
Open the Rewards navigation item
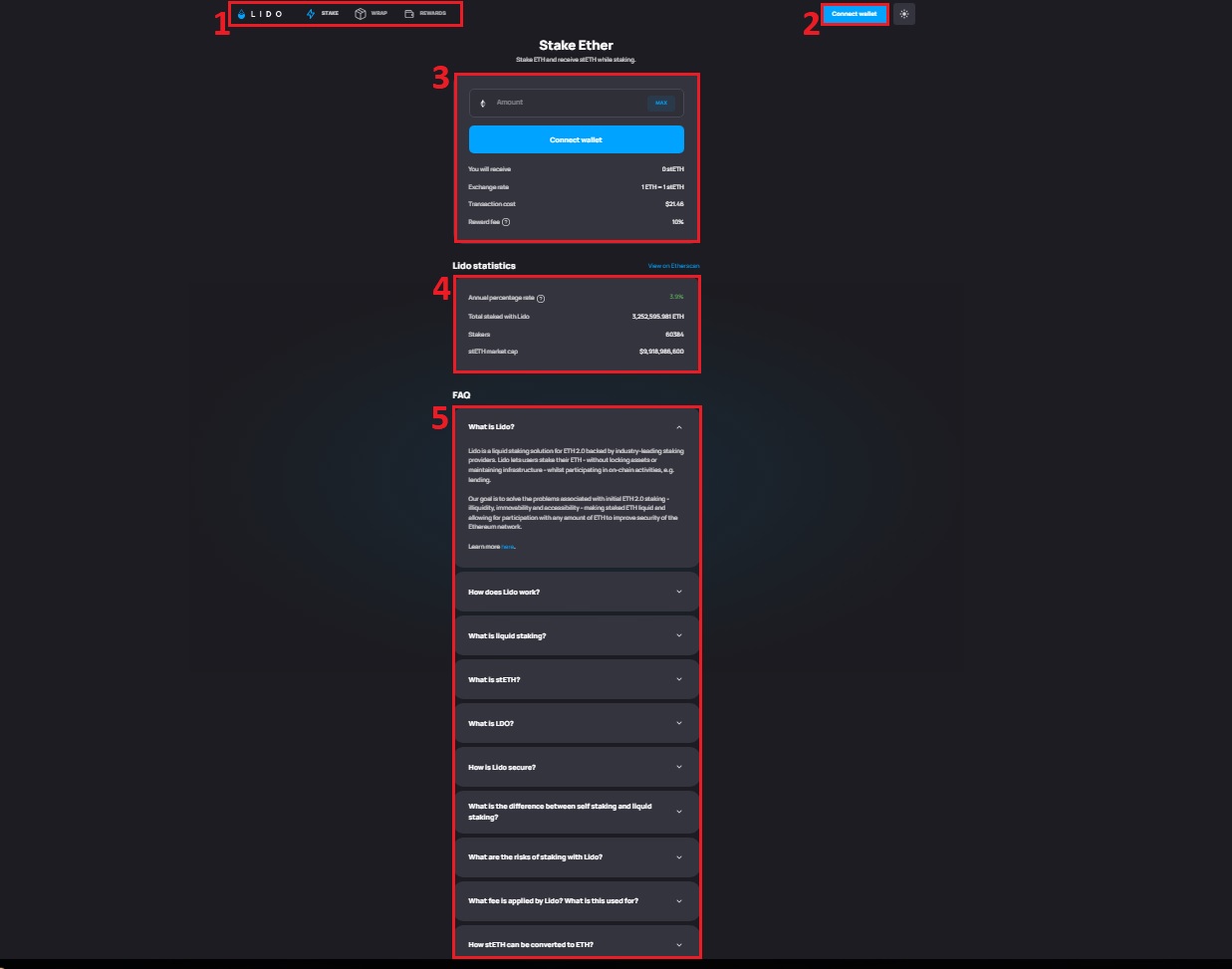point(425,14)
